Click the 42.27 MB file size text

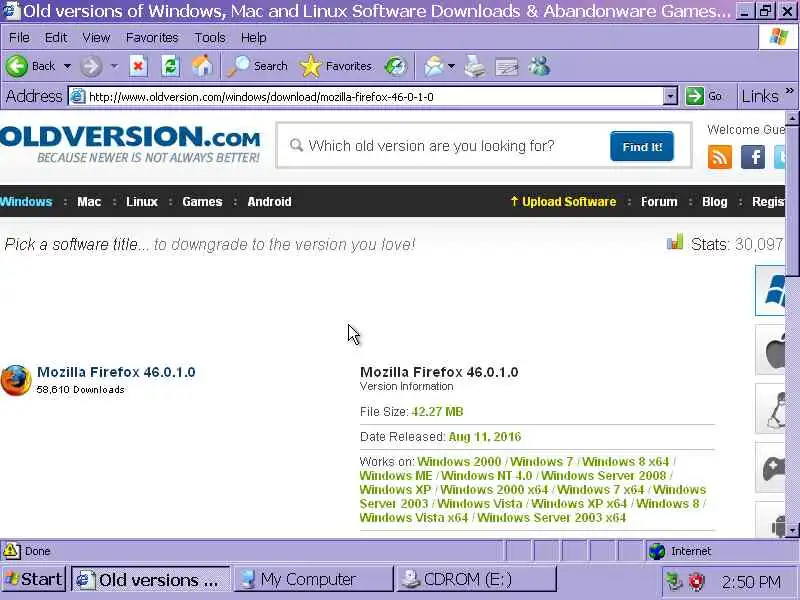pos(437,412)
